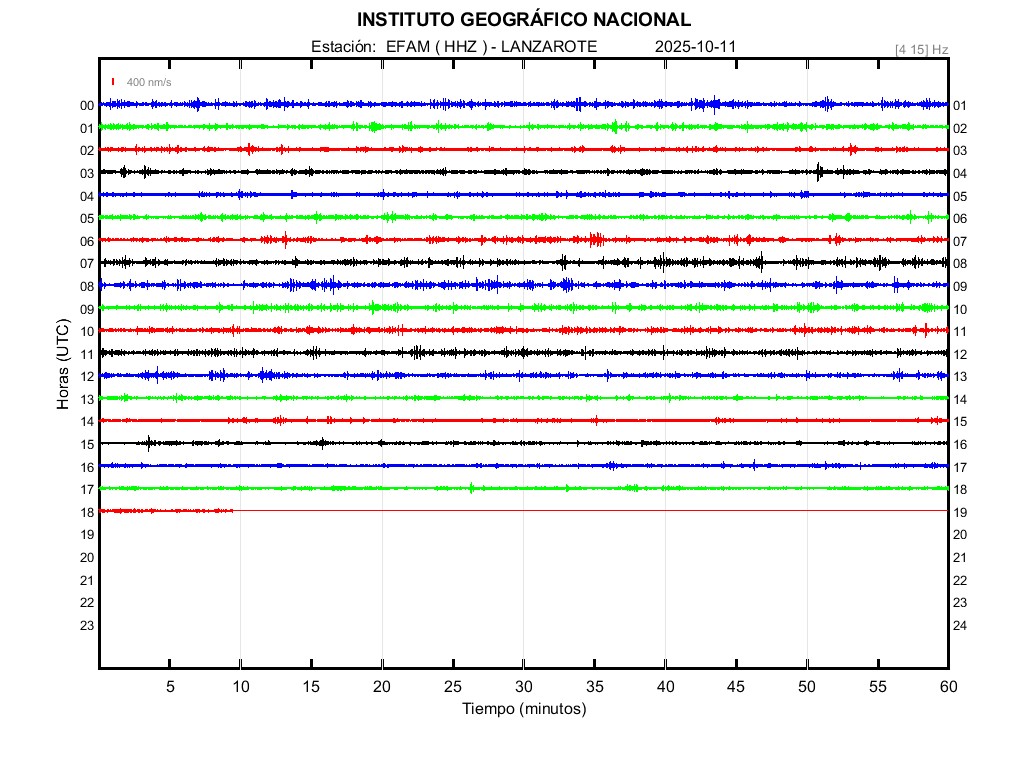Click the Tiempo (minutos) axis label
Screen dimensions: 1024x768
point(523,709)
